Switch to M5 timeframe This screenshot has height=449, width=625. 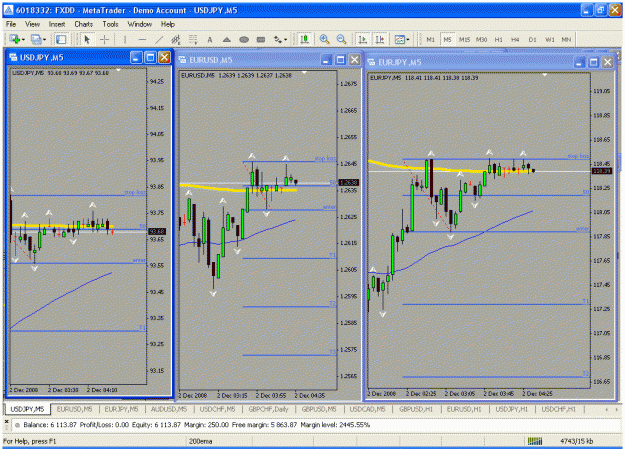[x=448, y=39]
